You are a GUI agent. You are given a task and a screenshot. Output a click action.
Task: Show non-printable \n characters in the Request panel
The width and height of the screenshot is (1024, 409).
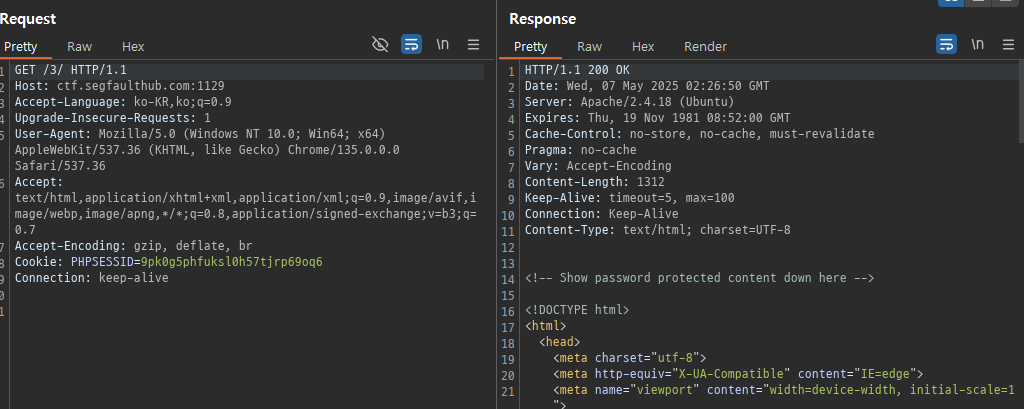point(443,44)
